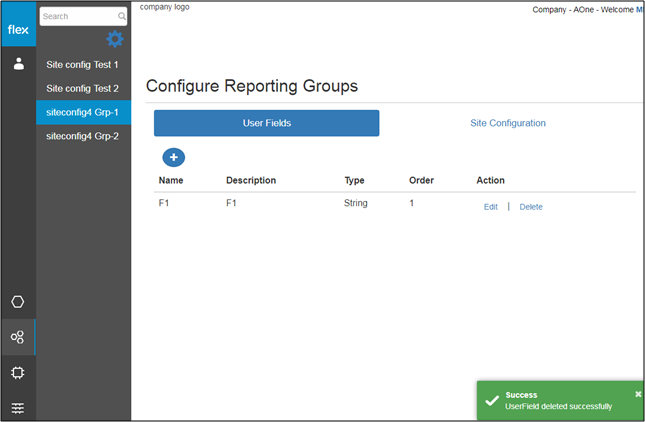Viewport: 645px width, 422px height.
Task: Close the success notification
Action: (638, 394)
